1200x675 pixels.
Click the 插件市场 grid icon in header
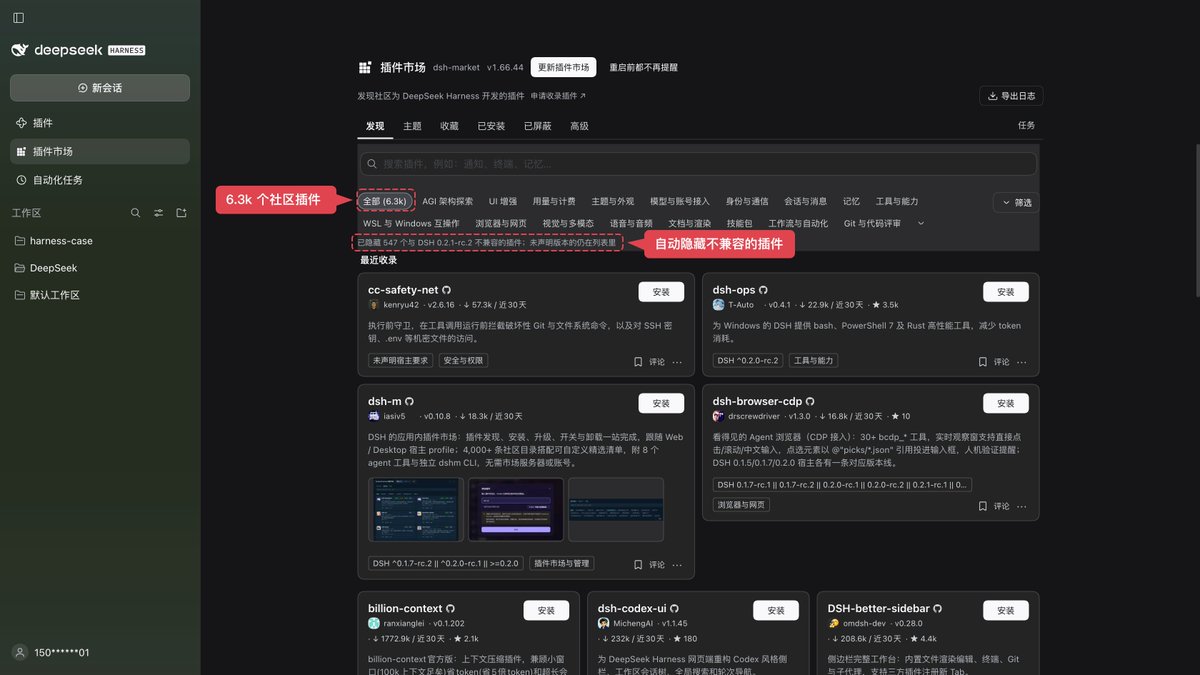coord(365,68)
